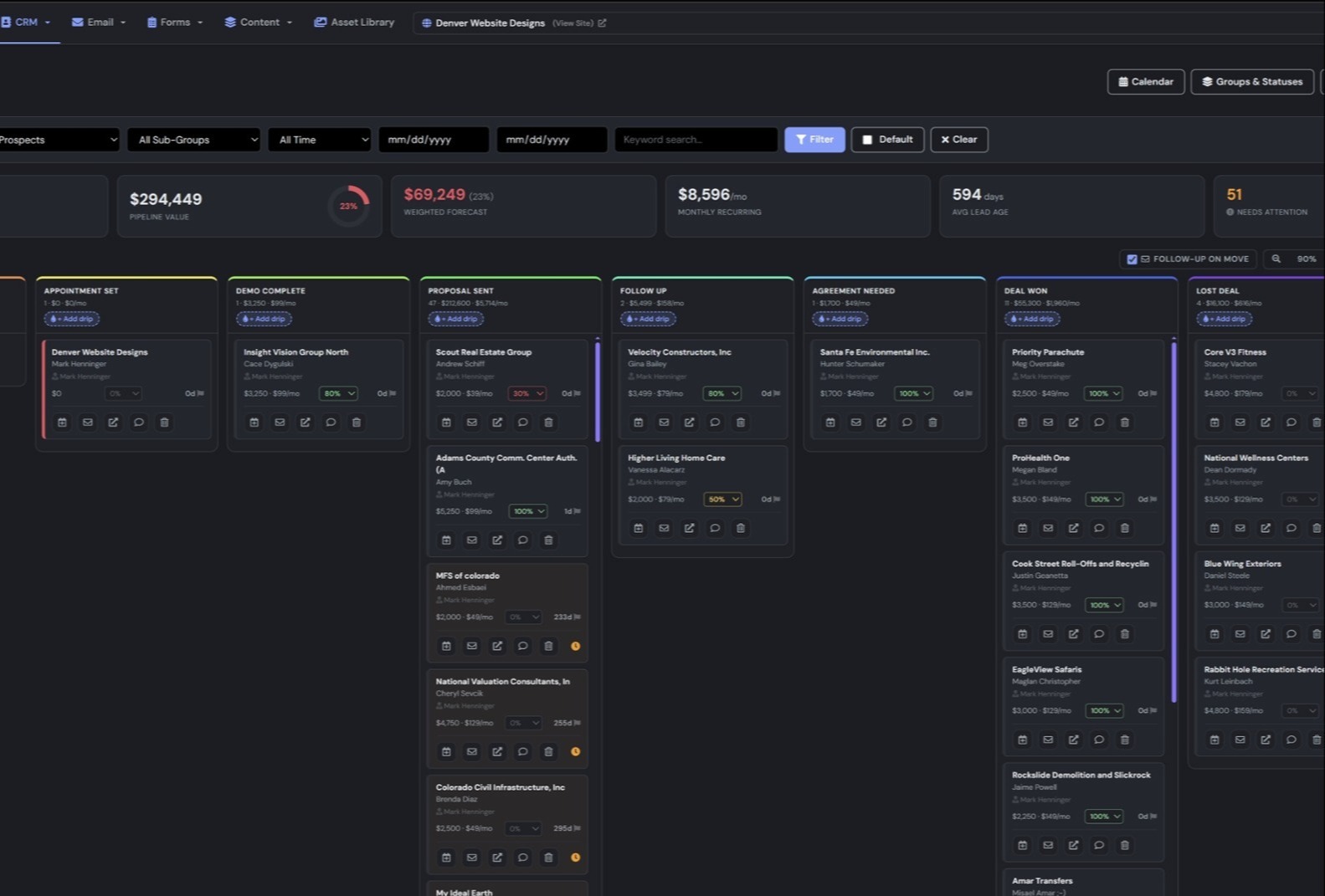This screenshot has width=1325, height=896.
Task: Open the CRM menu
Action: (26, 23)
